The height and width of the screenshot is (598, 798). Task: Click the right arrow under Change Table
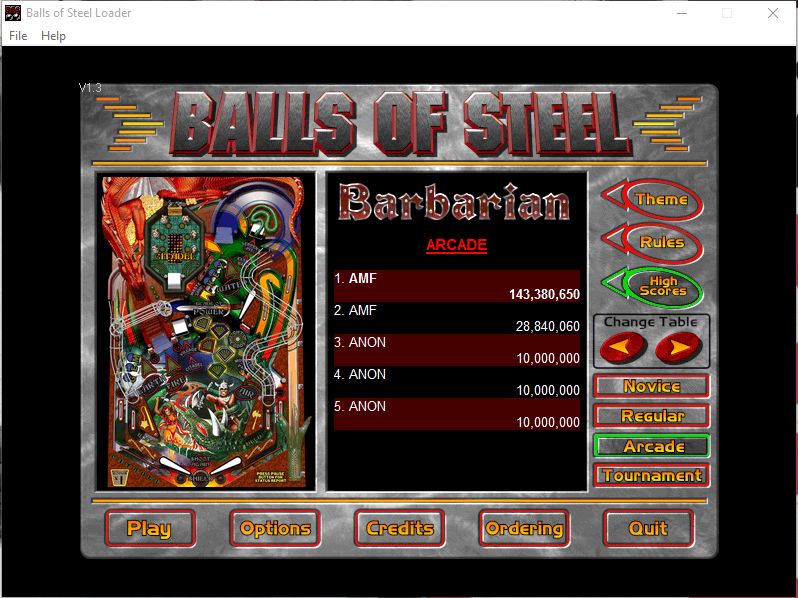[679, 348]
